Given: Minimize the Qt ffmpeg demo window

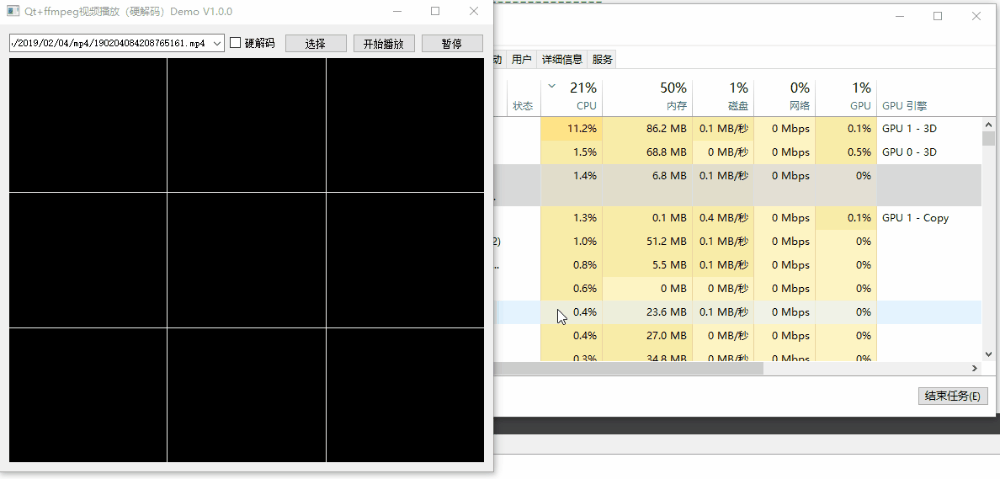Looking at the screenshot, I should pos(397,11).
